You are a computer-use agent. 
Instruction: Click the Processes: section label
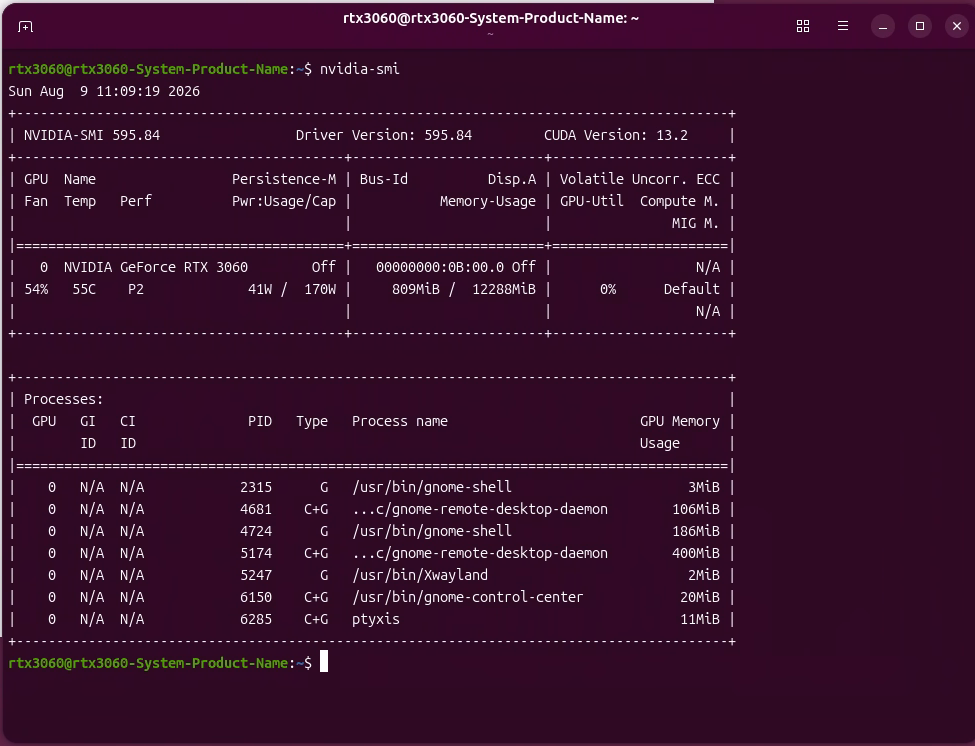(63, 400)
